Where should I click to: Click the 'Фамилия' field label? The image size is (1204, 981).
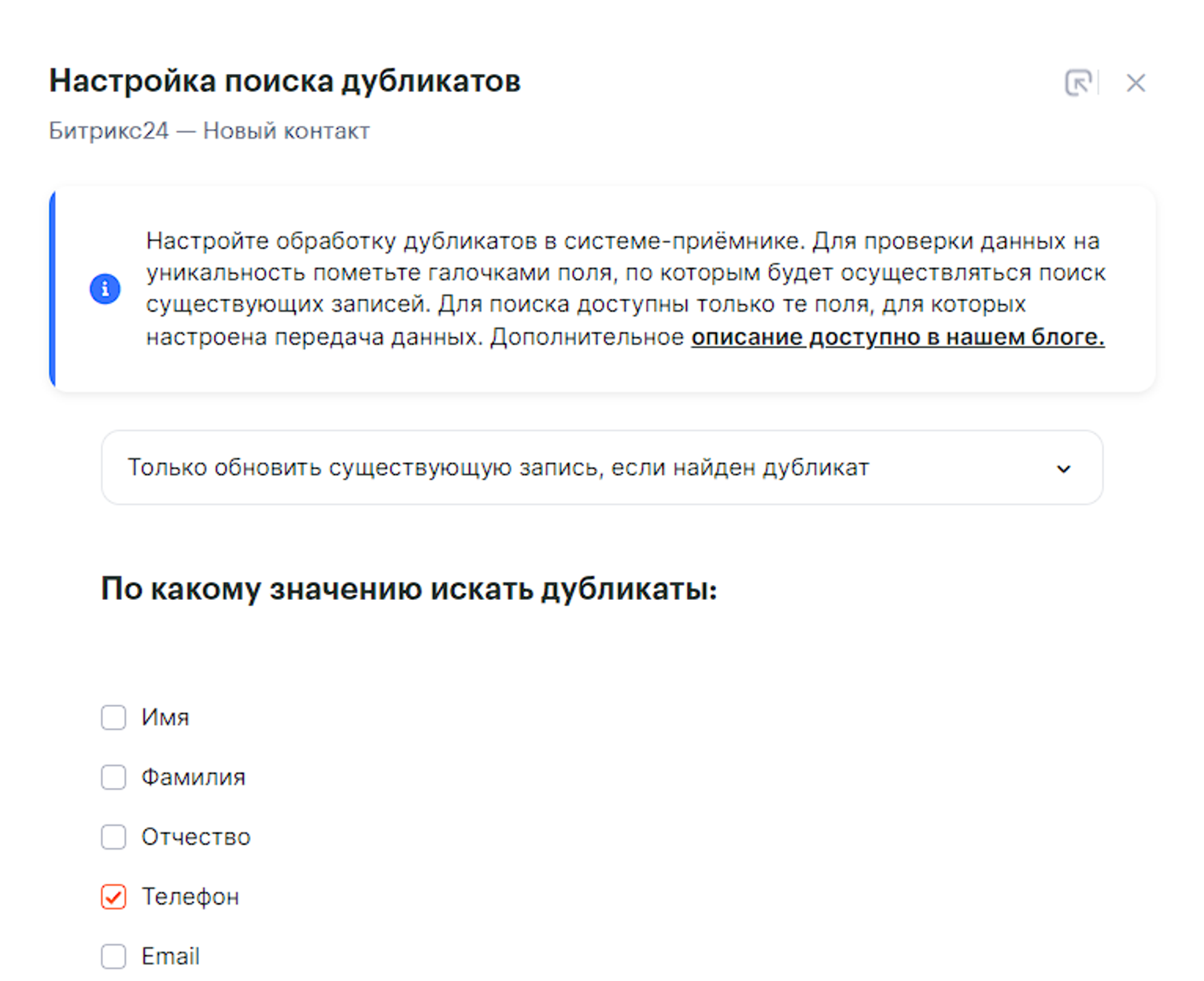(x=194, y=777)
